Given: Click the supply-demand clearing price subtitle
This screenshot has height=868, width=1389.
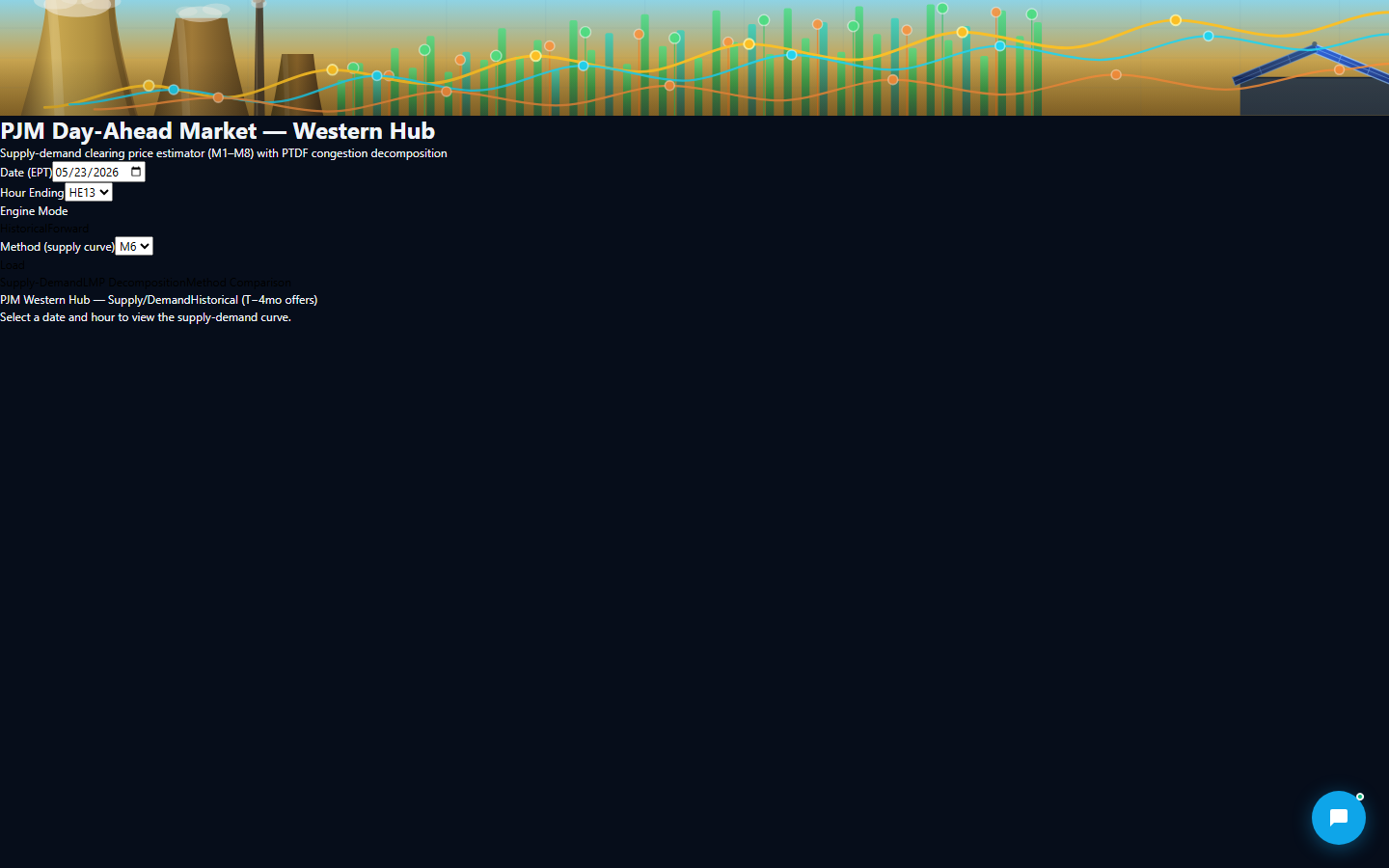Looking at the screenshot, I should (224, 153).
